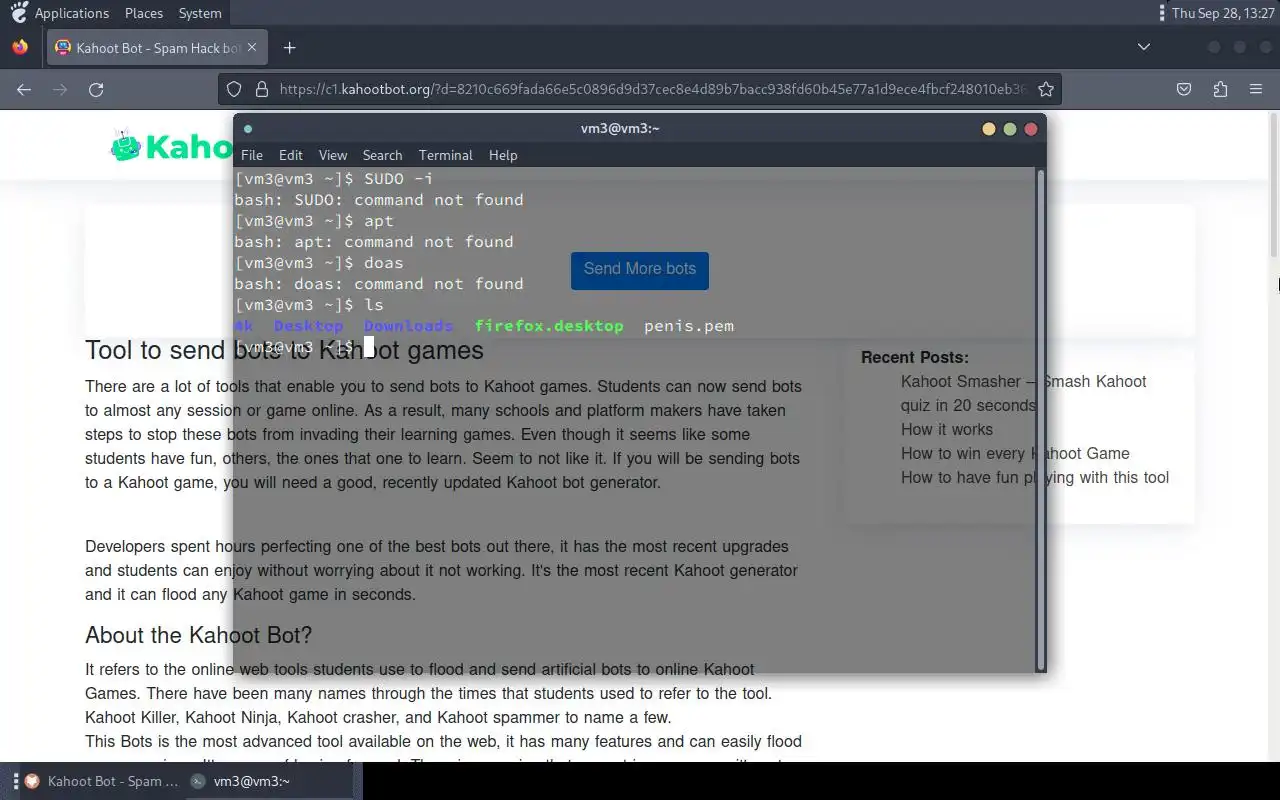Image resolution: width=1280 pixels, height=800 pixels.
Task: Click the red close button on terminal
Action: point(1031,128)
